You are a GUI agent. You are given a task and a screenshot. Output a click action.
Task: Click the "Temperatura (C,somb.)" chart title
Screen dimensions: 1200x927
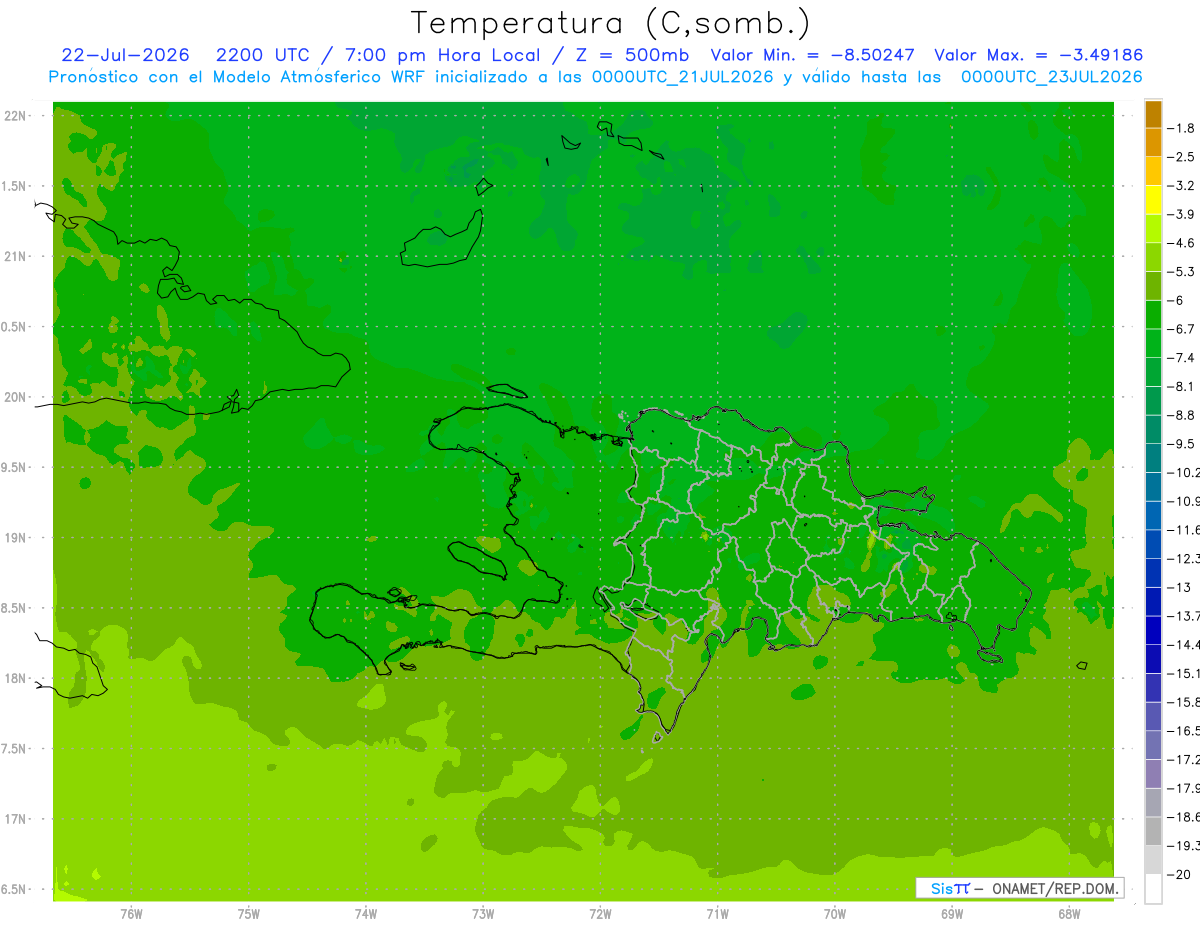click(x=611, y=23)
